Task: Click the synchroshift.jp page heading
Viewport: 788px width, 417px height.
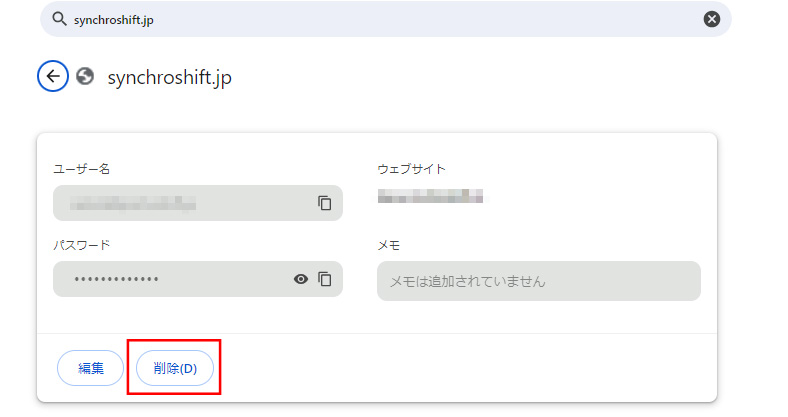Action: [169, 77]
